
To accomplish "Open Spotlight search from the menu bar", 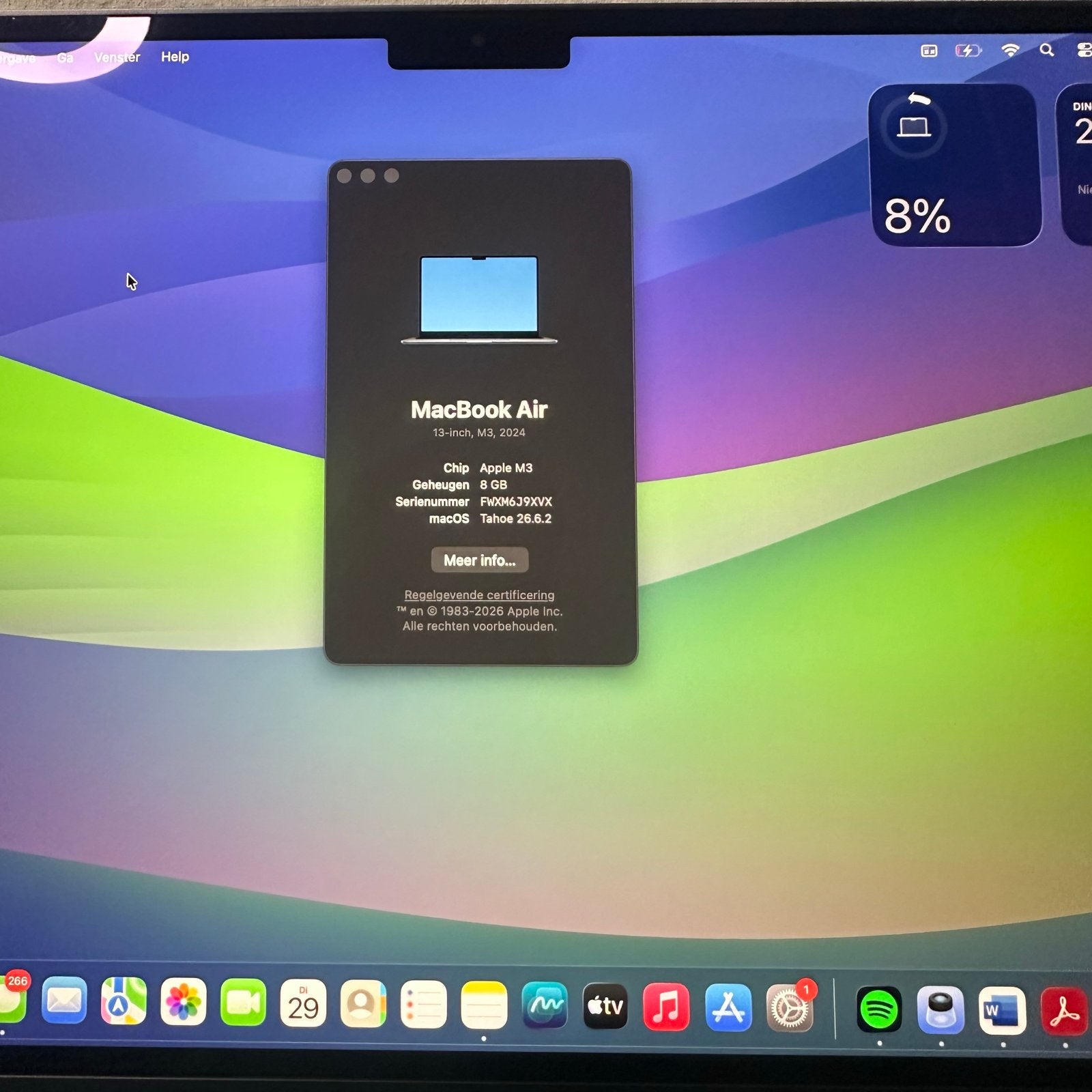I will pos(1046,50).
